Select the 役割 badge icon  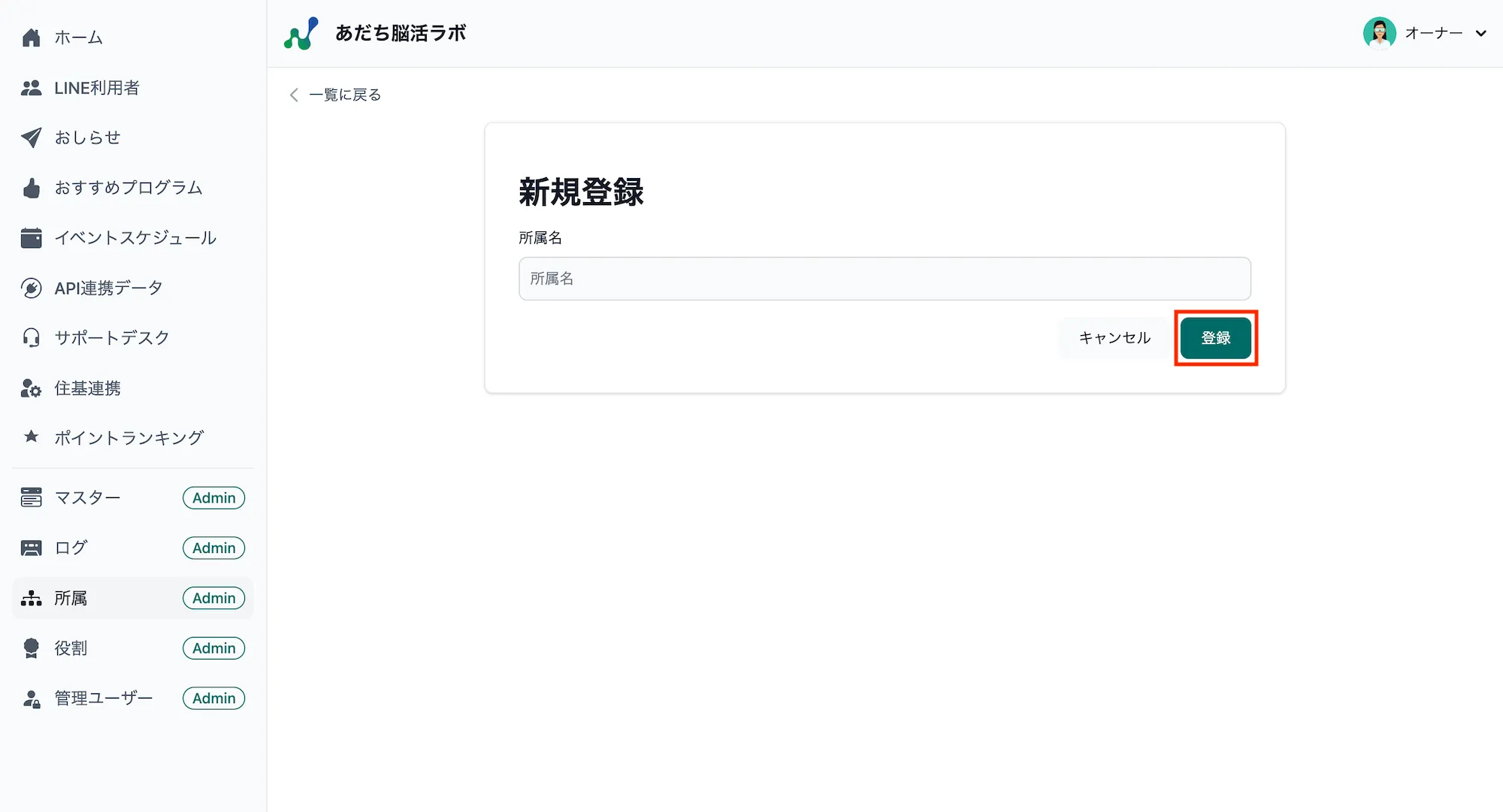pyautogui.click(x=32, y=647)
